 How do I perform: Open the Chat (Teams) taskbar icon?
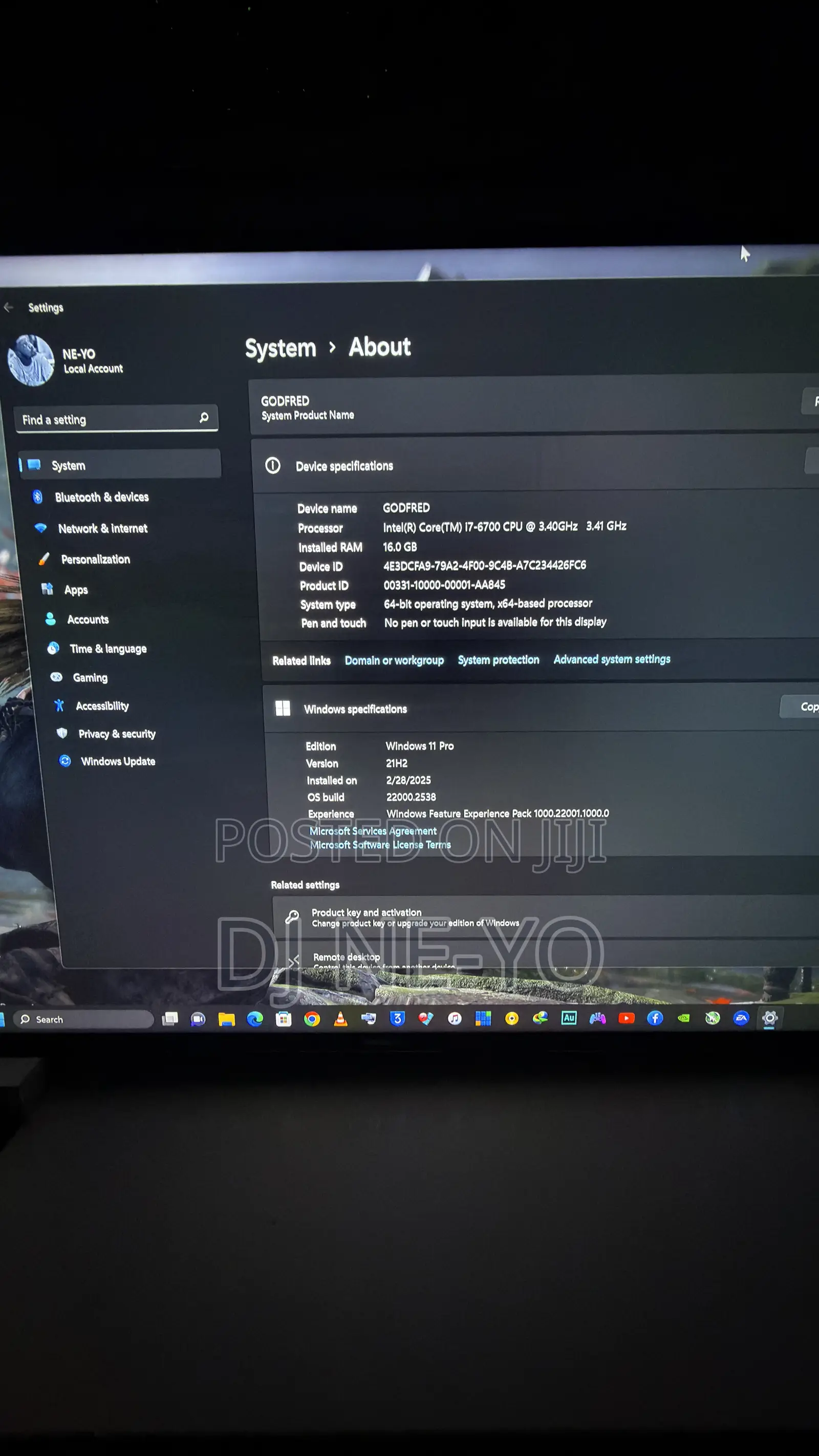point(198,1019)
